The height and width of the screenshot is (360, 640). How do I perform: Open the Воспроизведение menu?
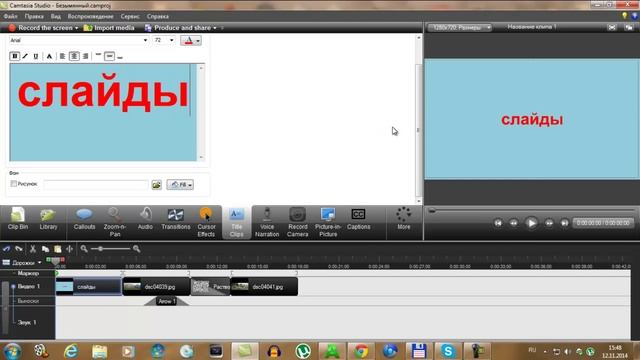90,16
